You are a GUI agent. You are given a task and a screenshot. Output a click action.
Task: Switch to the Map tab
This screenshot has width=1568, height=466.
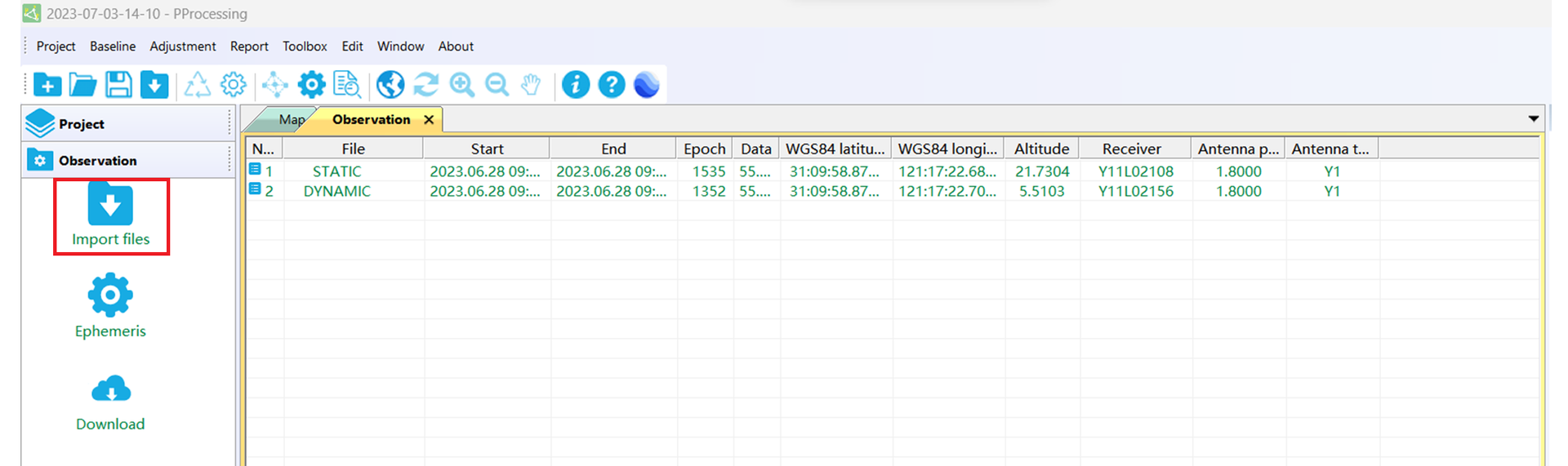290,120
